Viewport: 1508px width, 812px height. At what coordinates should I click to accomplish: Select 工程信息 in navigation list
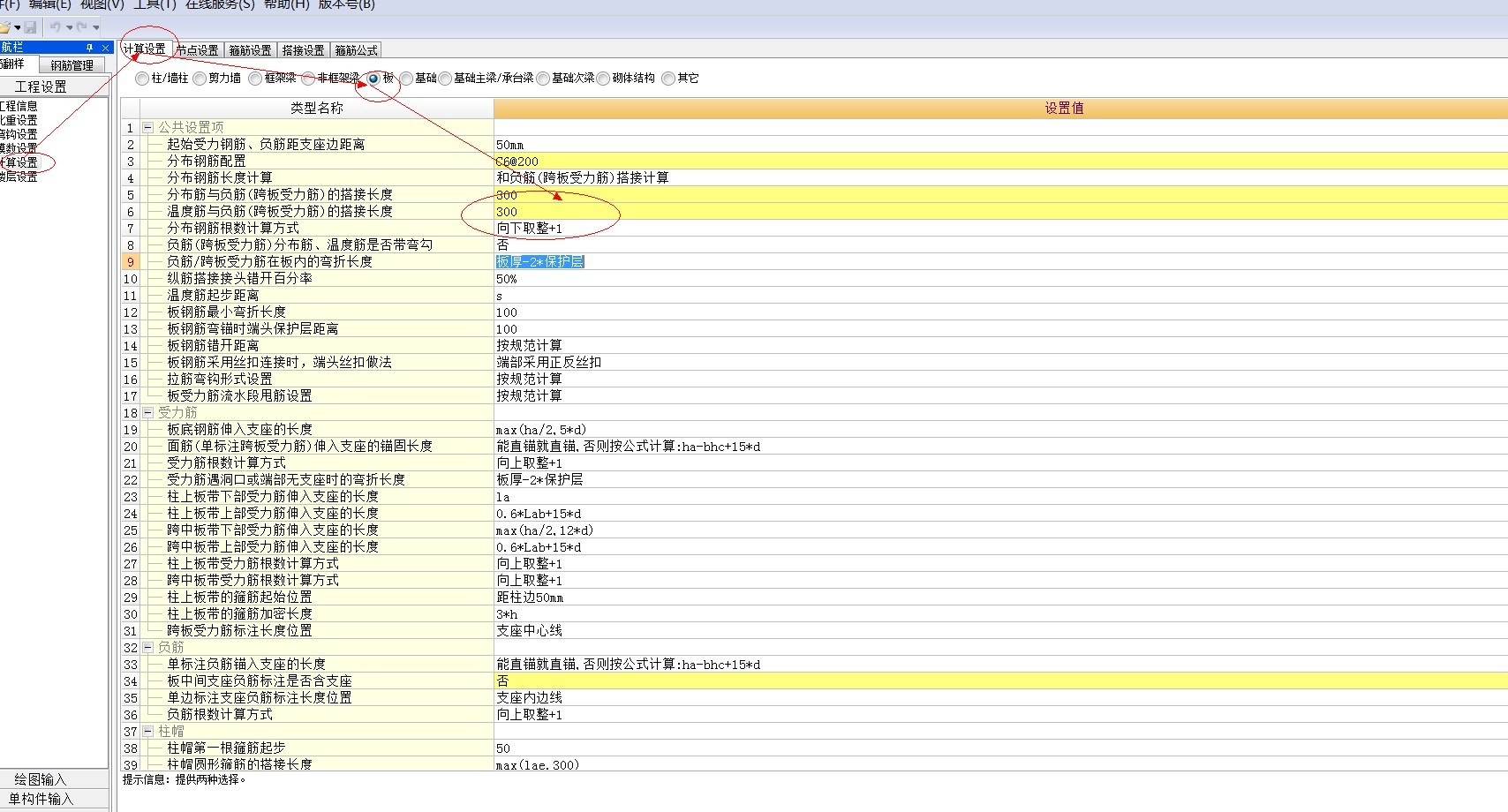pyautogui.click(x=19, y=106)
